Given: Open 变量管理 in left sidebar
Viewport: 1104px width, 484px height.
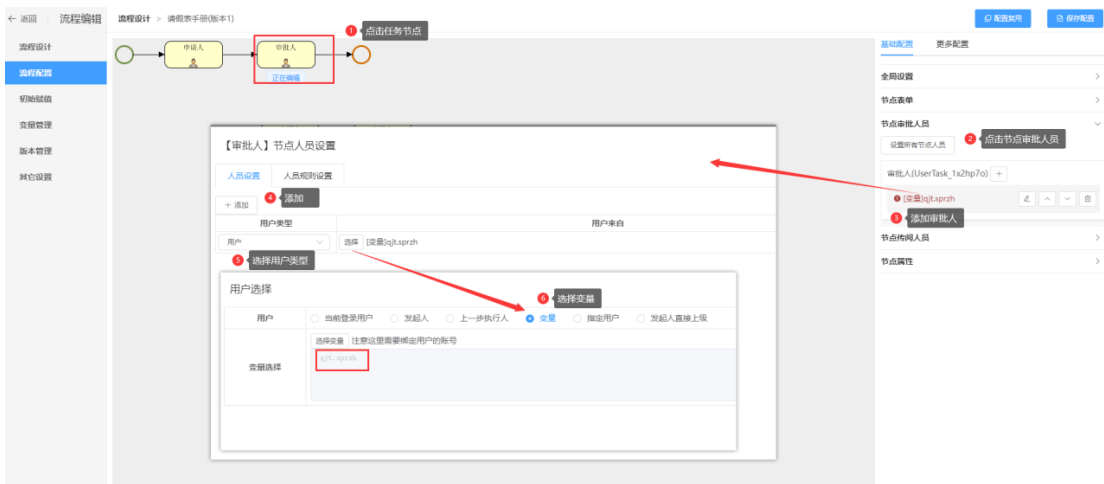Looking at the screenshot, I should pos(56,125).
